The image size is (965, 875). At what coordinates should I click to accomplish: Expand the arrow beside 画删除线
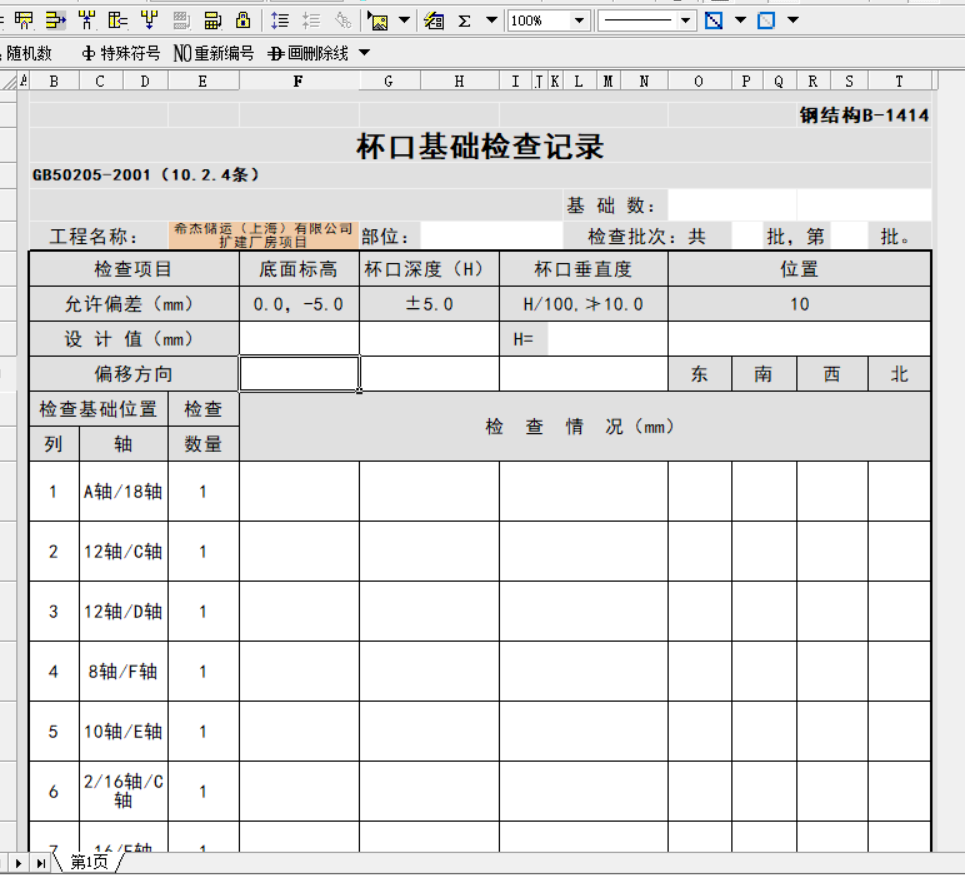click(364, 53)
